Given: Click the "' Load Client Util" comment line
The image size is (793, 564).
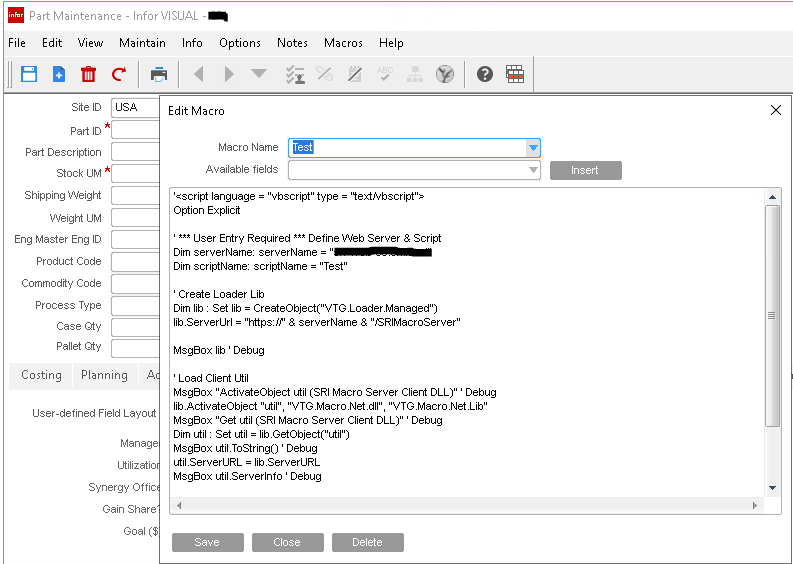Looking at the screenshot, I should point(211,378).
